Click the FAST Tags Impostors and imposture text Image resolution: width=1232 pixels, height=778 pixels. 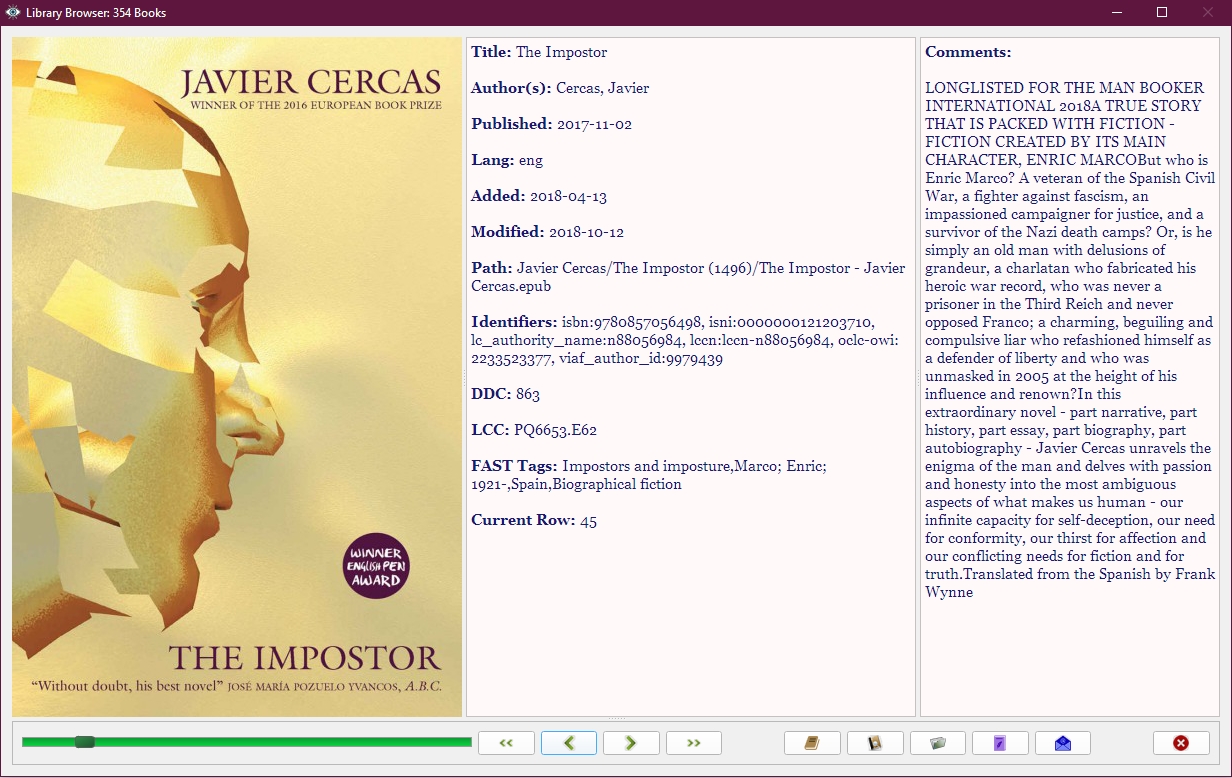pos(646,466)
